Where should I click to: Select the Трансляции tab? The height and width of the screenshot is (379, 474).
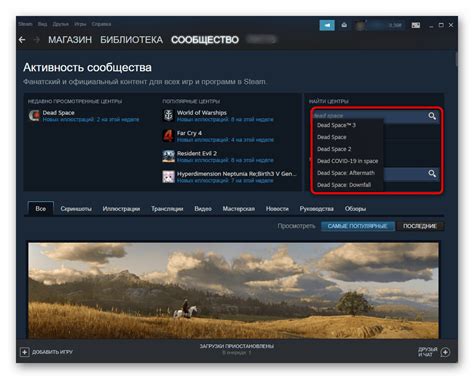coord(167,209)
